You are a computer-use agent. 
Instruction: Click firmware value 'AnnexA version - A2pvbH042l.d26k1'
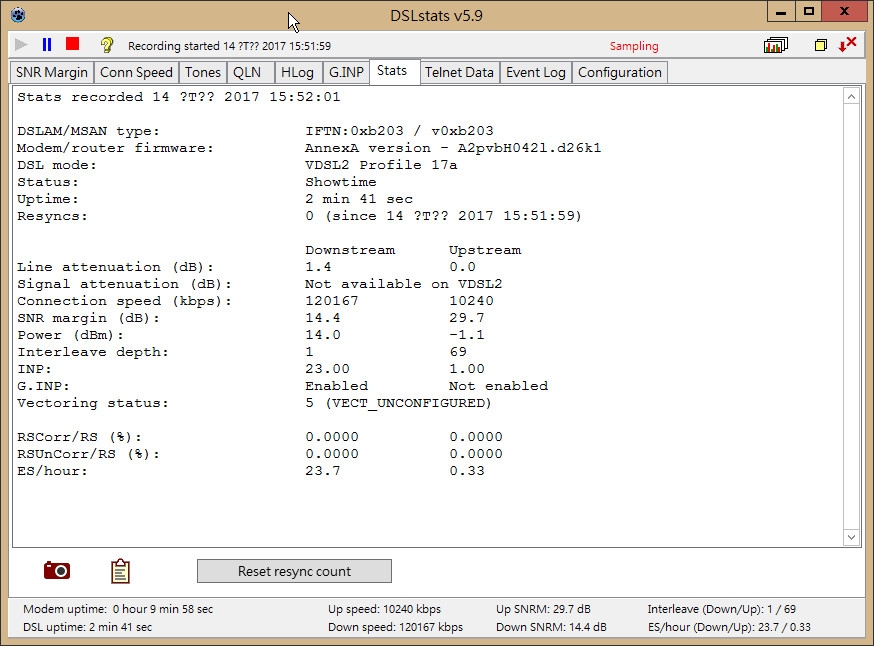pos(453,148)
